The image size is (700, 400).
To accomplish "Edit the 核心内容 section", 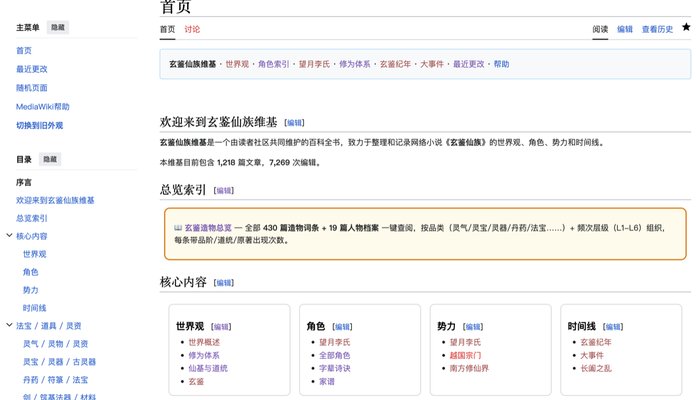I will coord(224,283).
